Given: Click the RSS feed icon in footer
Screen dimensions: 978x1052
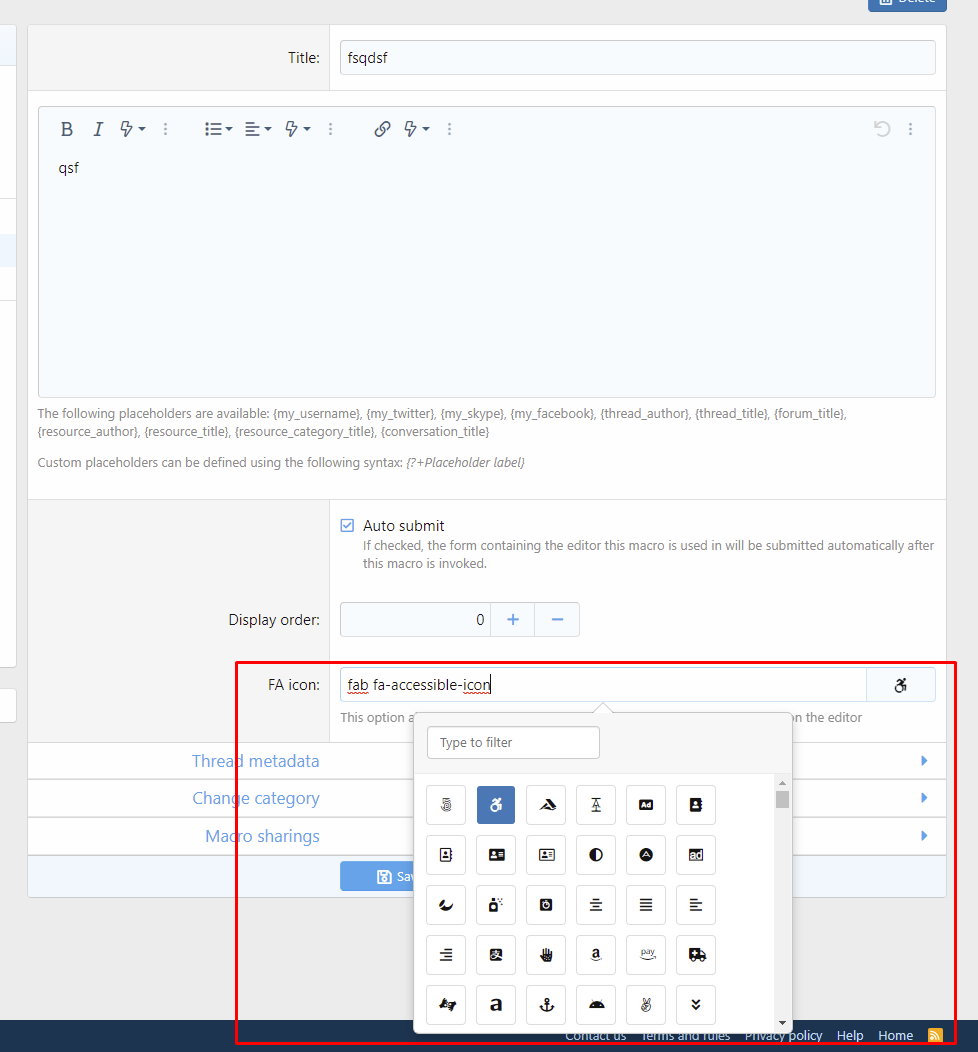Looking at the screenshot, I should tap(936, 1035).
